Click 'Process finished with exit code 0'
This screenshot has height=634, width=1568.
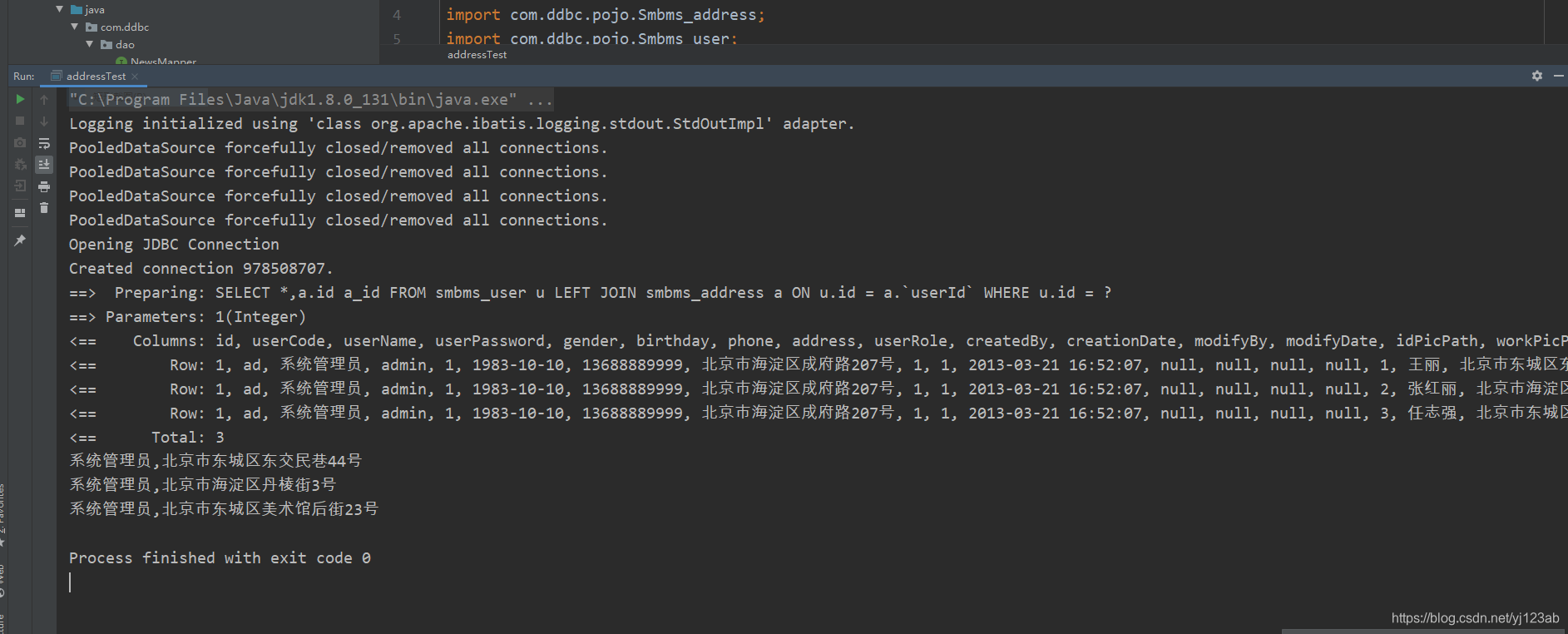[220, 558]
